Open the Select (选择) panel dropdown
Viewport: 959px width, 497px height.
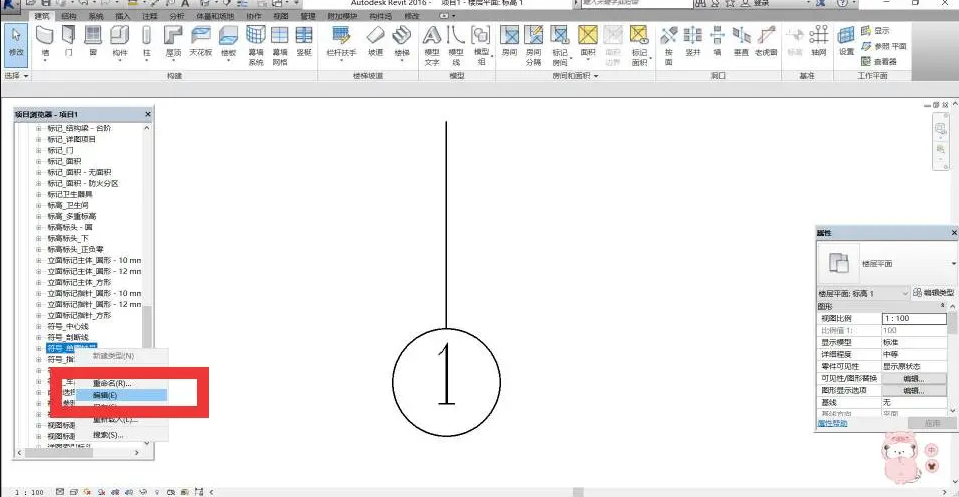(x=17, y=76)
